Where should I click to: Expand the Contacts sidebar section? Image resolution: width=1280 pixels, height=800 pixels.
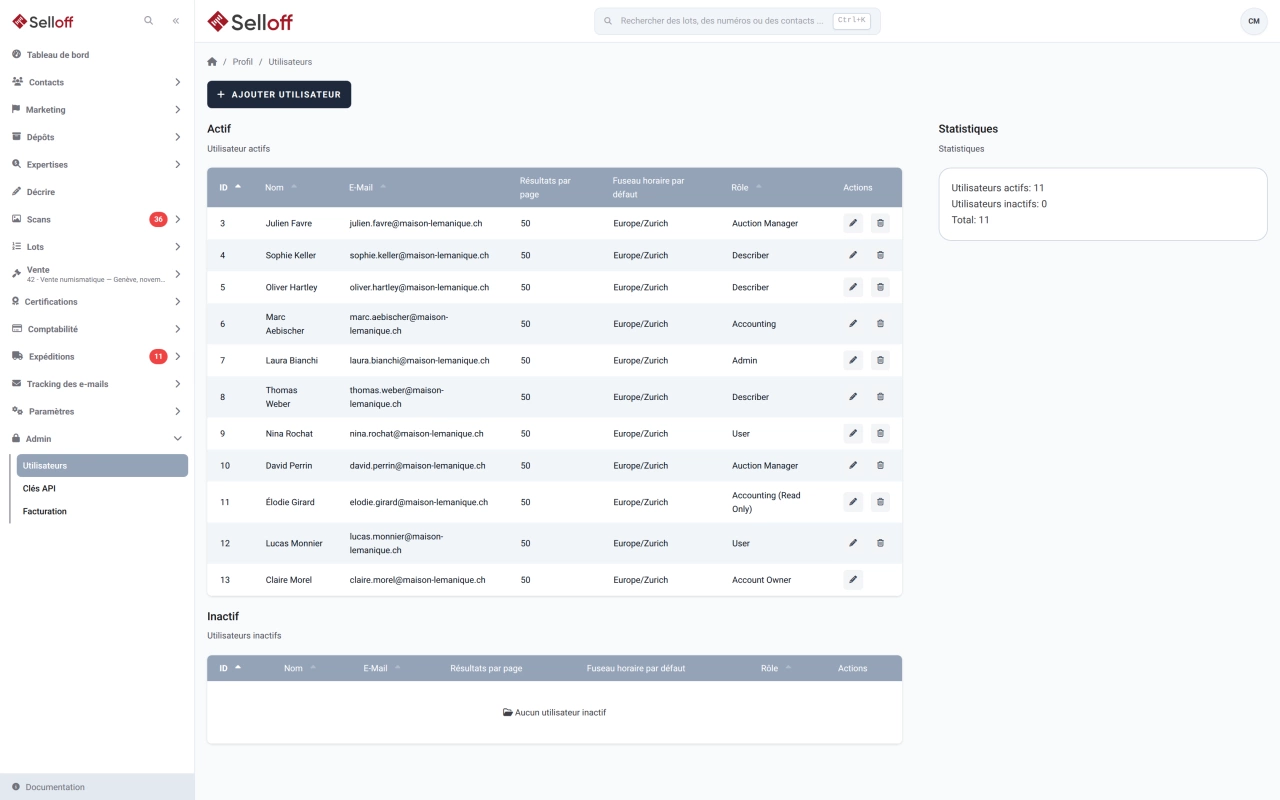point(97,82)
